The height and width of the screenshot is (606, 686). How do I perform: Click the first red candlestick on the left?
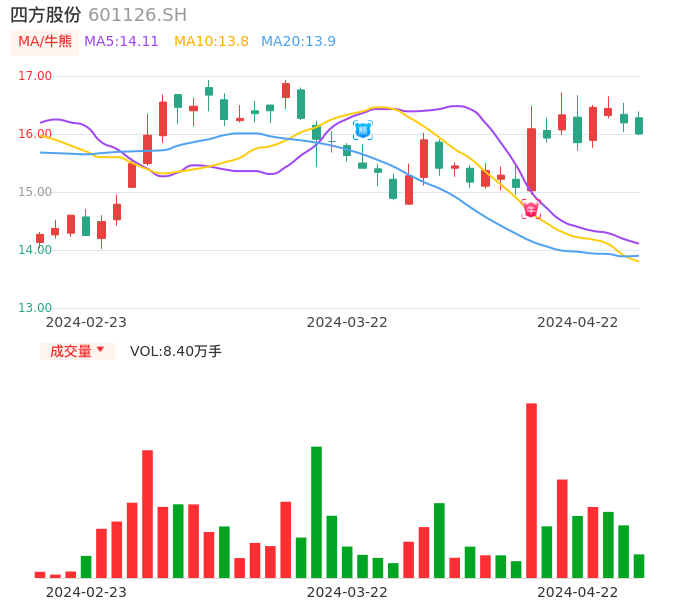pyautogui.click(x=40, y=238)
